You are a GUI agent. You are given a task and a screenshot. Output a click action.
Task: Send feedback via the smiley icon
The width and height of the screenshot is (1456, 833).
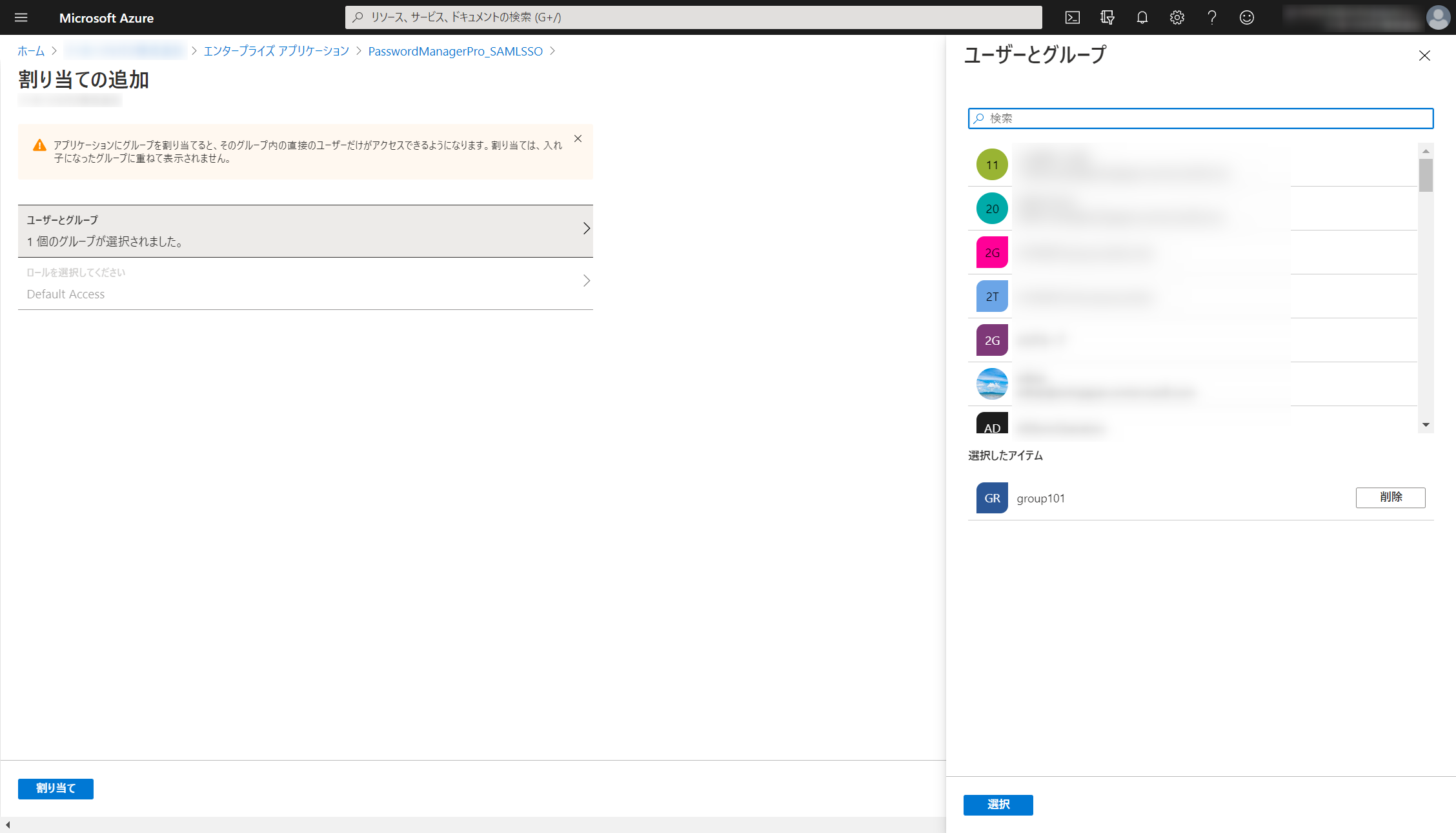(1246, 17)
